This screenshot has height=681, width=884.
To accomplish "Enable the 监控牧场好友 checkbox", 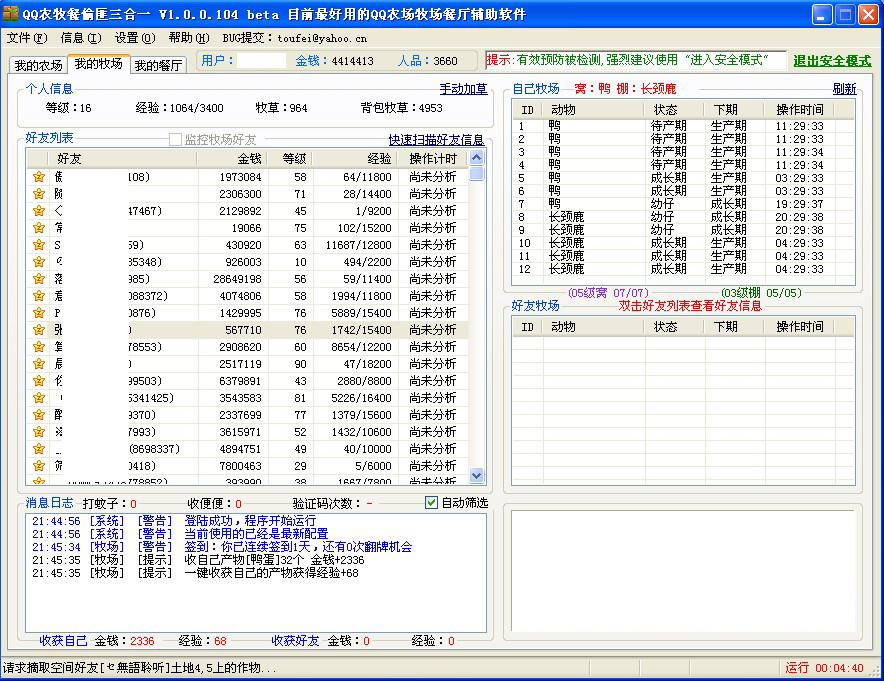I will [175, 139].
